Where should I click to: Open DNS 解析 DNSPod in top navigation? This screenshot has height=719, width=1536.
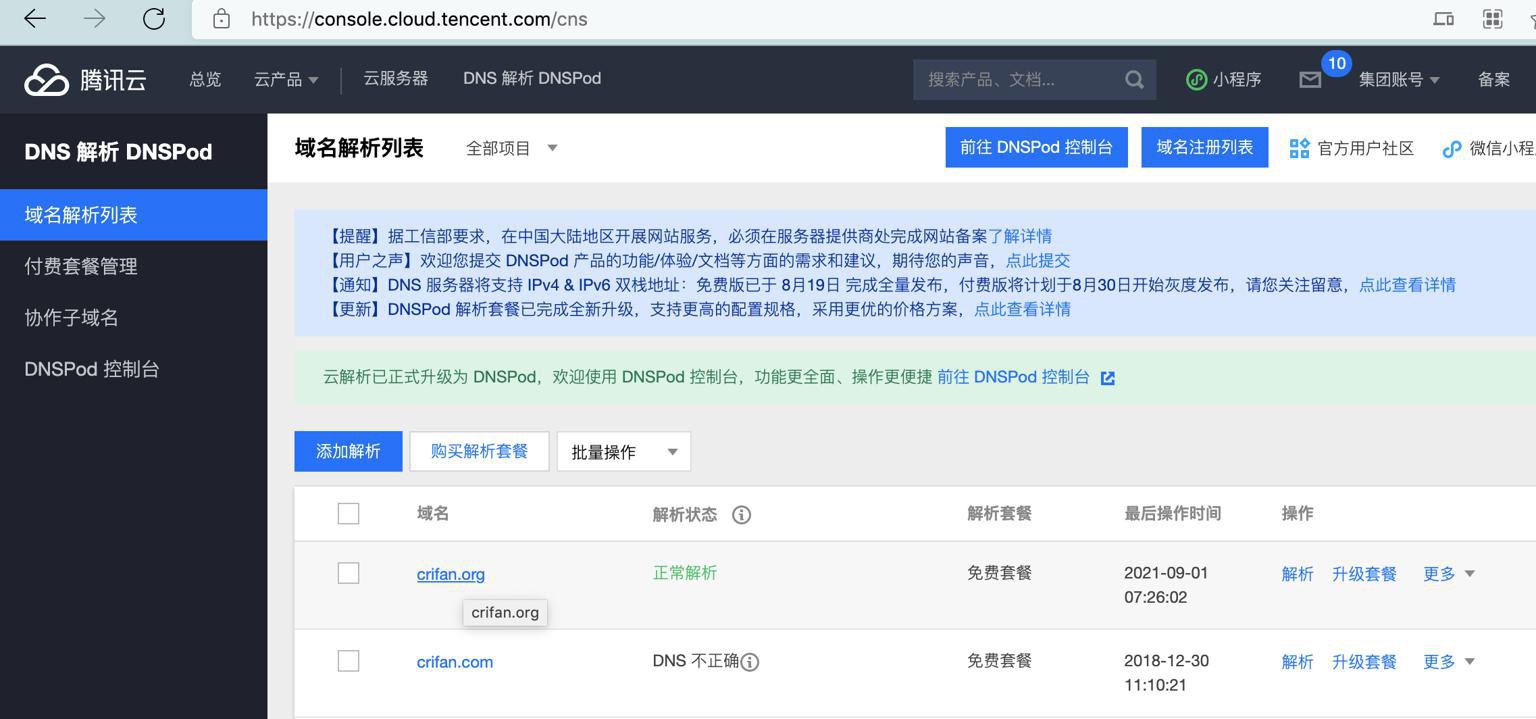(532, 78)
